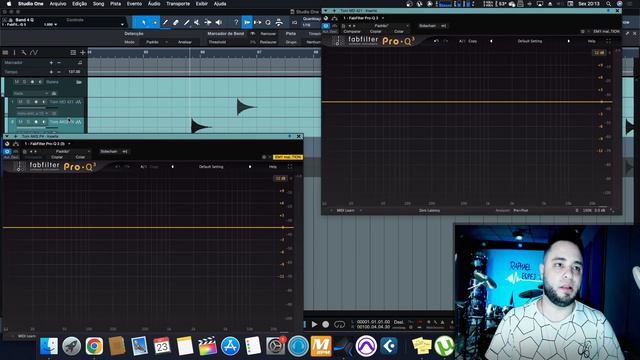Click Remover in Marcador de Bend section
The image size is (640, 360).
[x=268, y=34]
